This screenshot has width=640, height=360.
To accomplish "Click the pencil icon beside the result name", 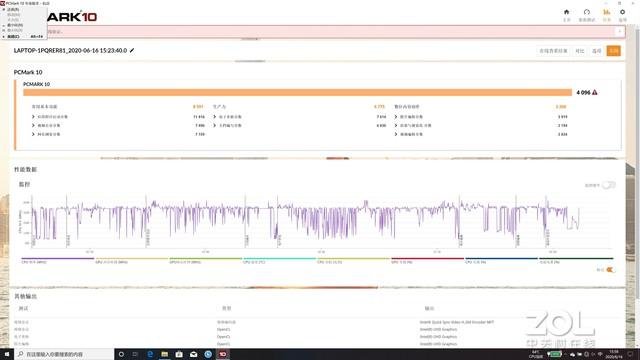I will [x=132, y=50].
